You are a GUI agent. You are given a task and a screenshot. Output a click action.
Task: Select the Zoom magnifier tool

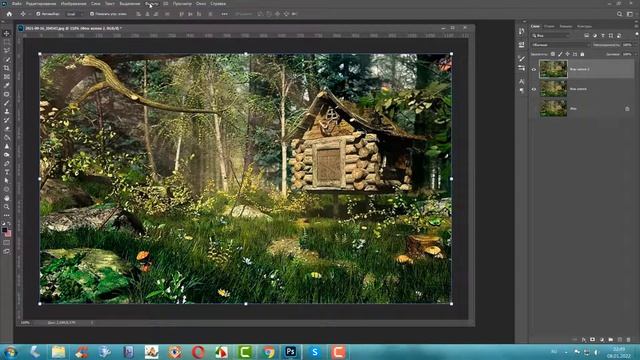pos(7,207)
